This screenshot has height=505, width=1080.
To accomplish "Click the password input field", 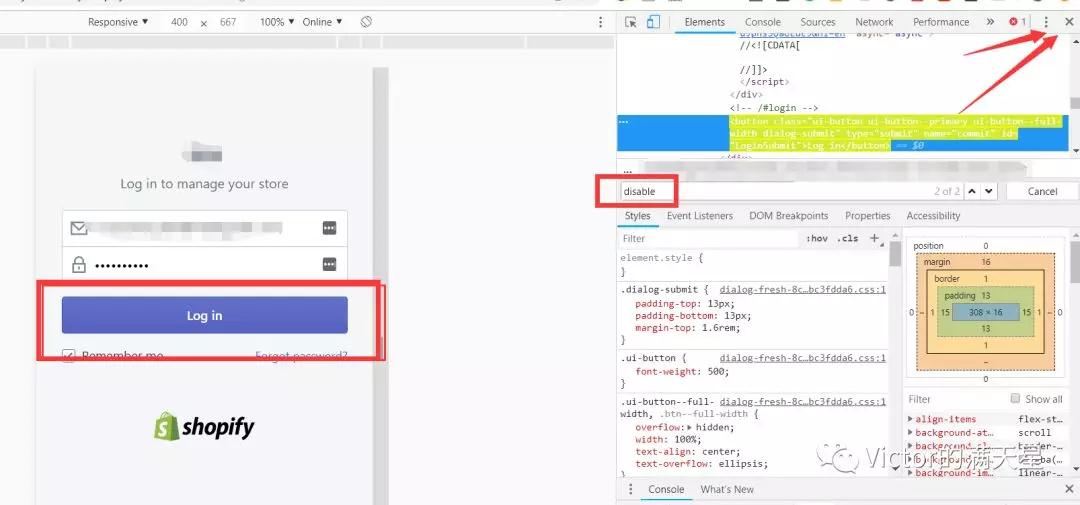I will tap(205, 265).
